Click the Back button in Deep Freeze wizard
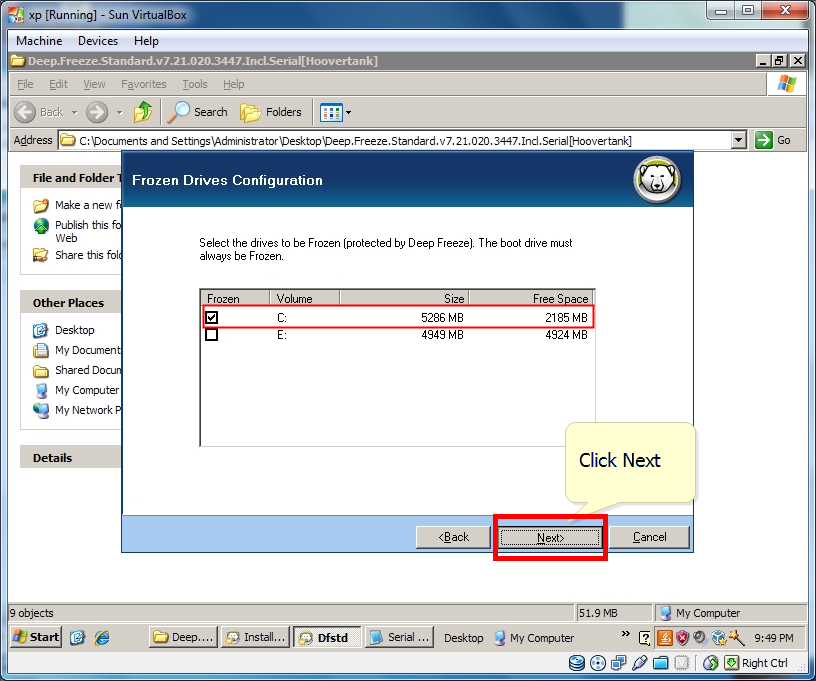The height and width of the screenshot is (681, 816). pyautogui.click(x=453, y=537)
